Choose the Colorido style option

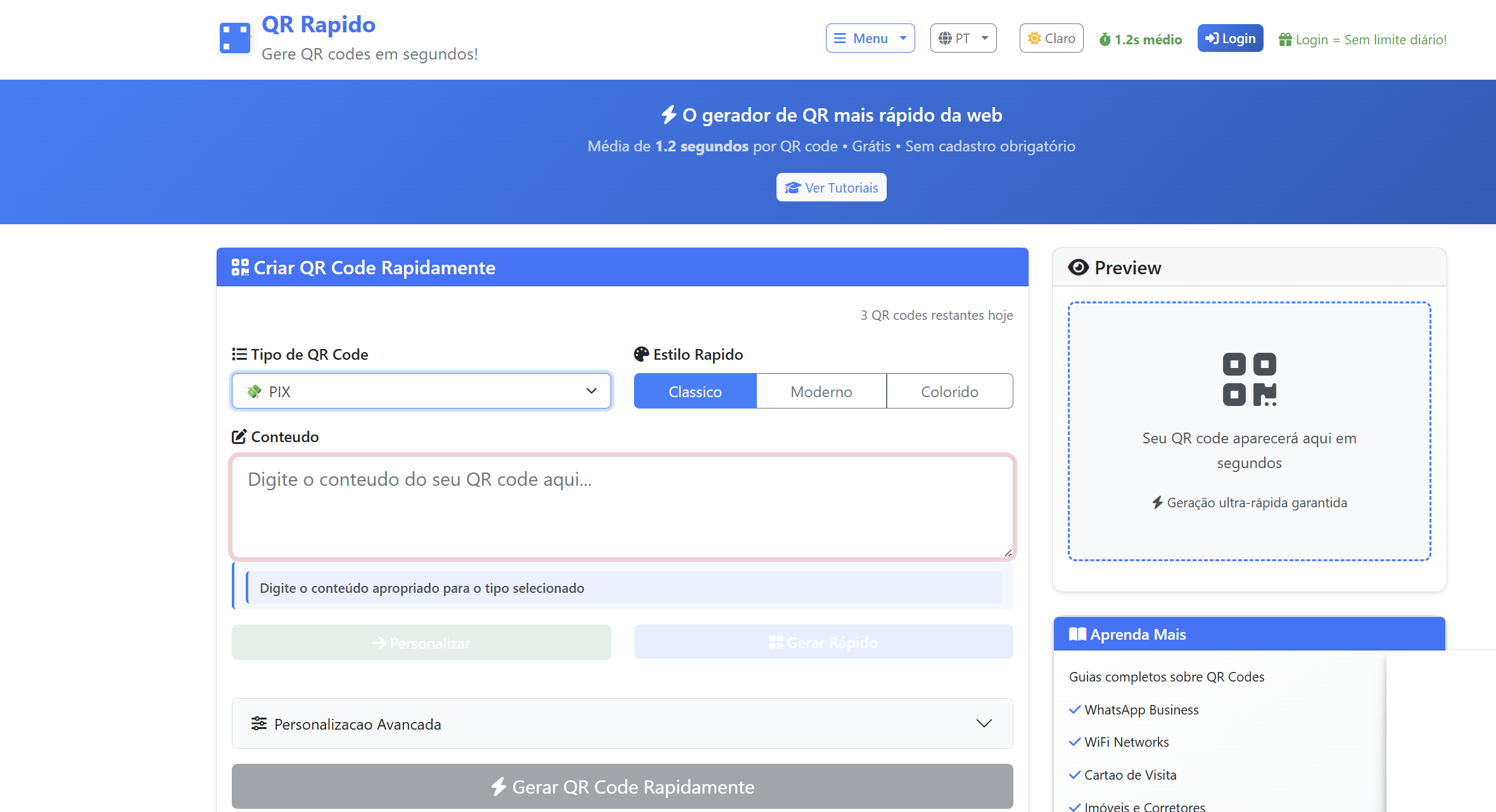(x=949, y=391)
